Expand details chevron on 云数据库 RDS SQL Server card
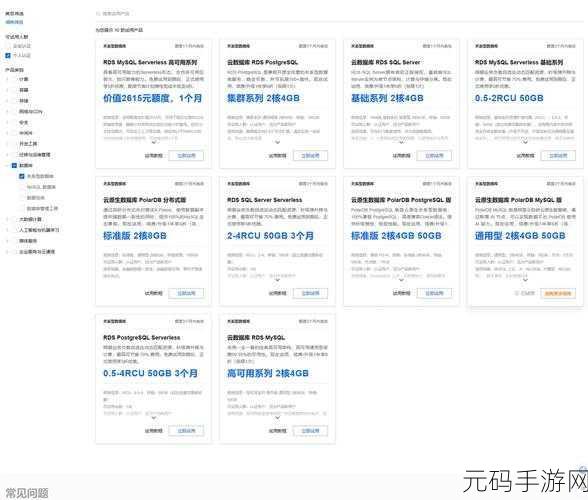588x500 pixels. tap(401, 142)
